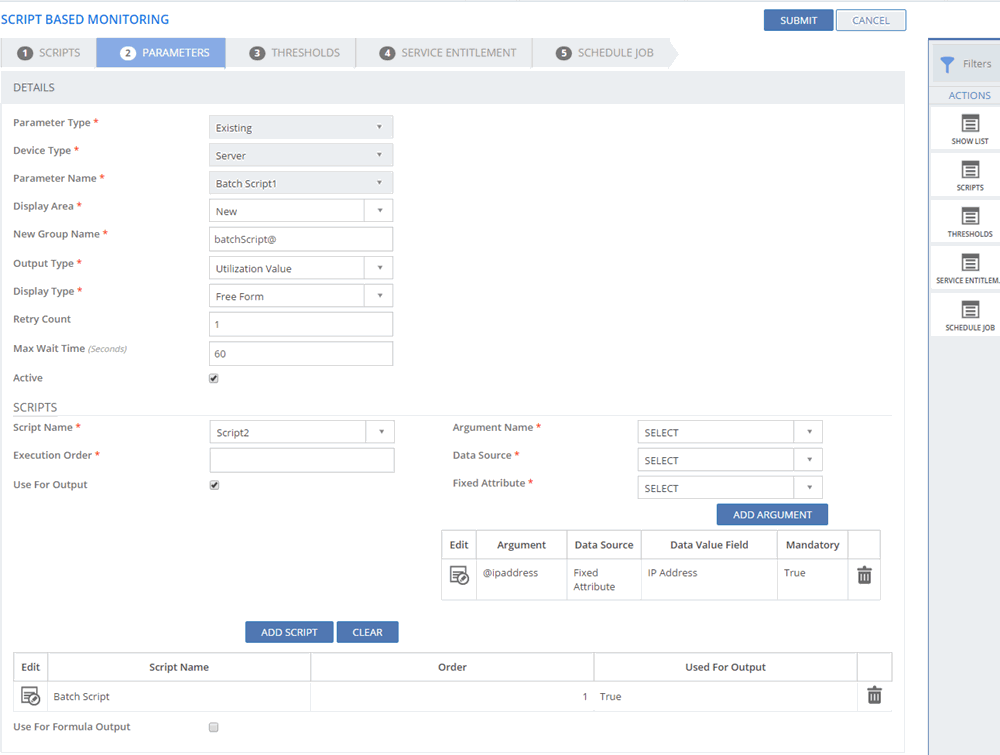Click the Thresholds action icon in sidebar
1000x755 pixels.
coord(970,216)
